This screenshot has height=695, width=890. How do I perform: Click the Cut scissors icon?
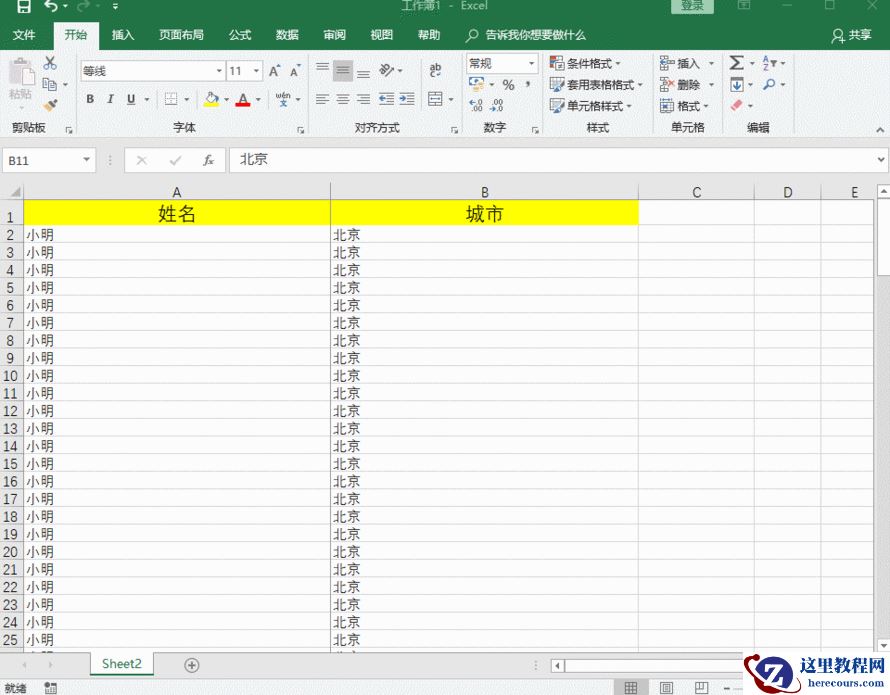point(50,62)
